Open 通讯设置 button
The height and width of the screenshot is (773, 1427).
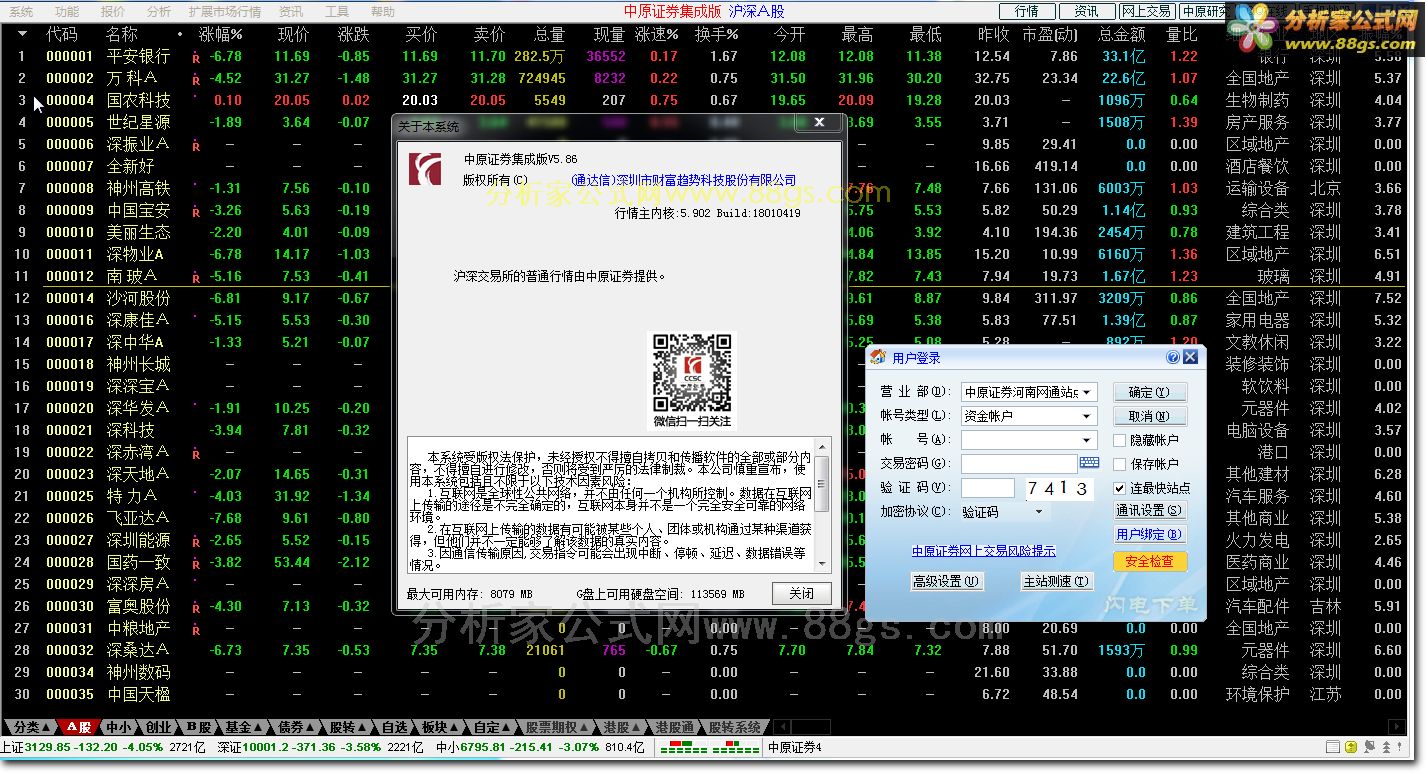click(x=1150, y=510)
